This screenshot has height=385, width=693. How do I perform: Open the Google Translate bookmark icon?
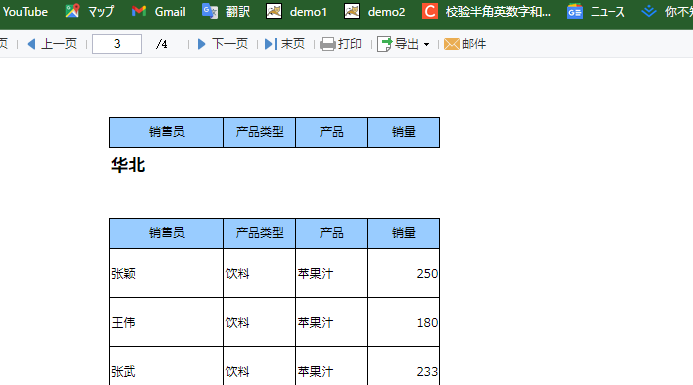209,11
